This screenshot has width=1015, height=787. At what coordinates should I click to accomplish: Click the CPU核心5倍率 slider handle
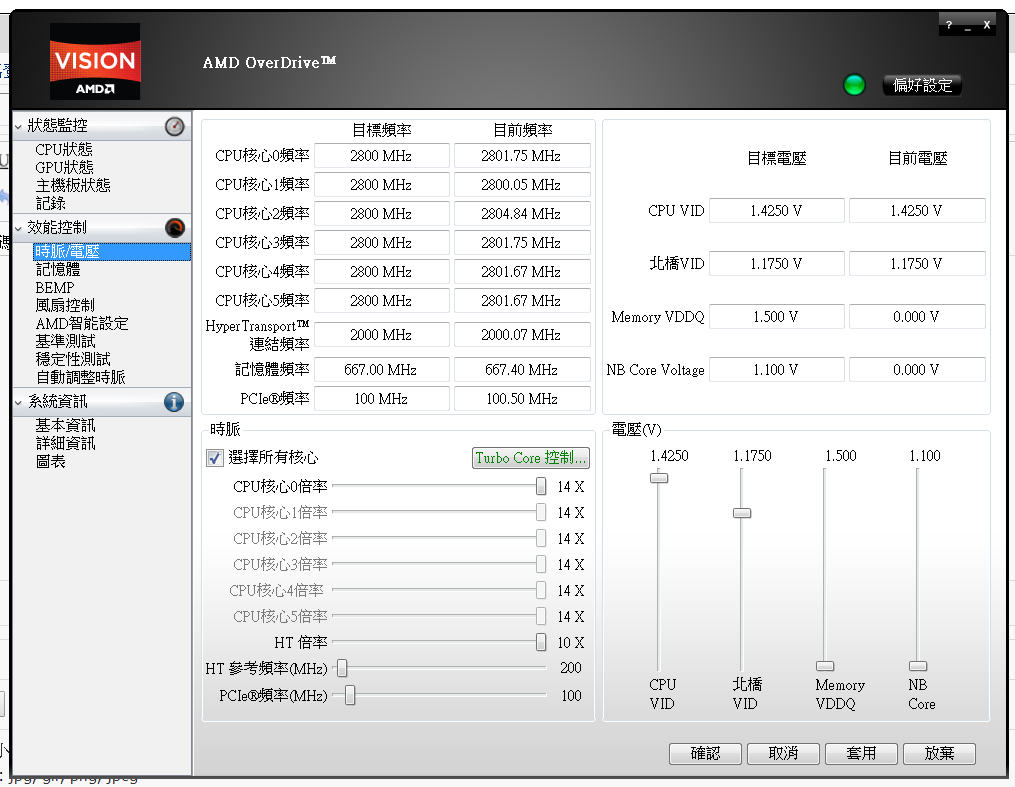click(541, 616)
